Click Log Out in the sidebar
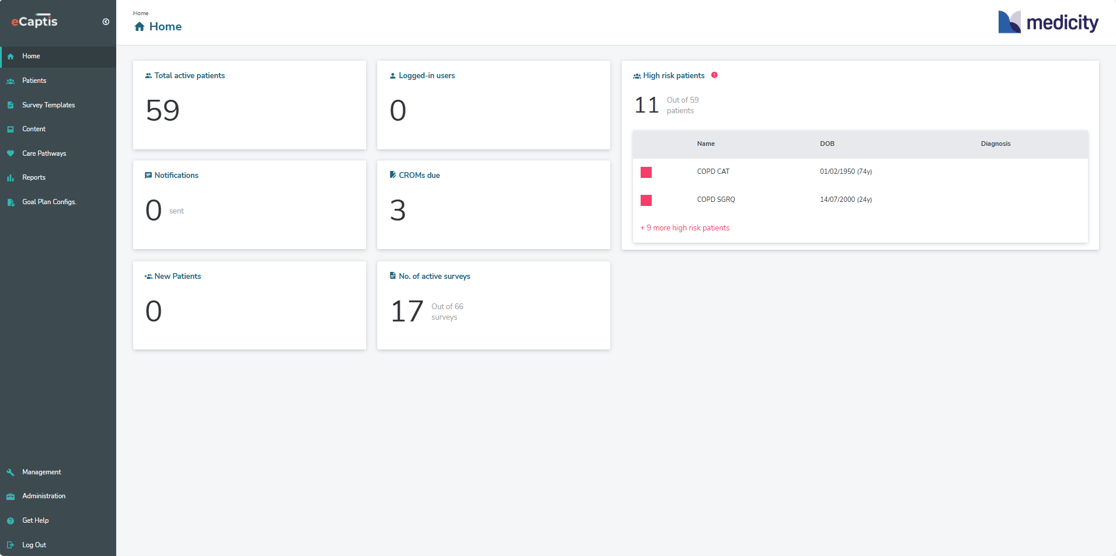The height and width of the screenshot is (556, 1116). (x=34, y=545)
